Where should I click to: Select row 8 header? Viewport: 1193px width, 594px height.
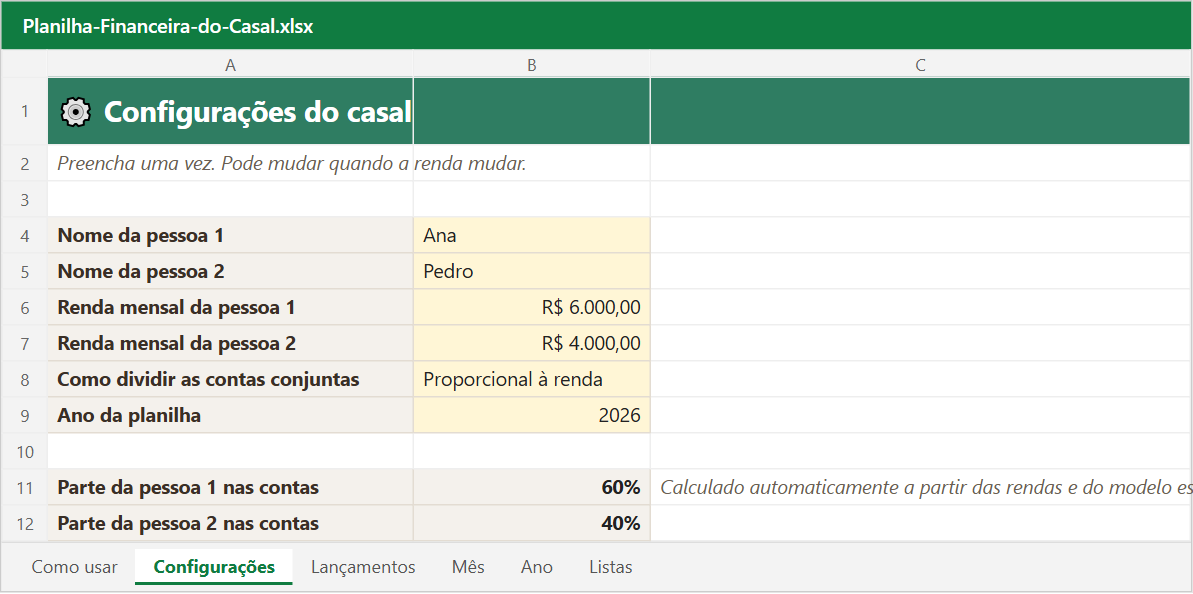24,380
